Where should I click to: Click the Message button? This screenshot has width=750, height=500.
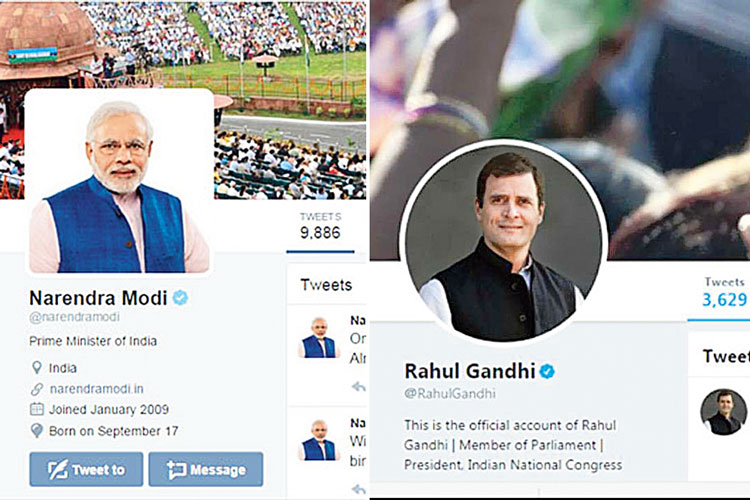coord(206,469)
